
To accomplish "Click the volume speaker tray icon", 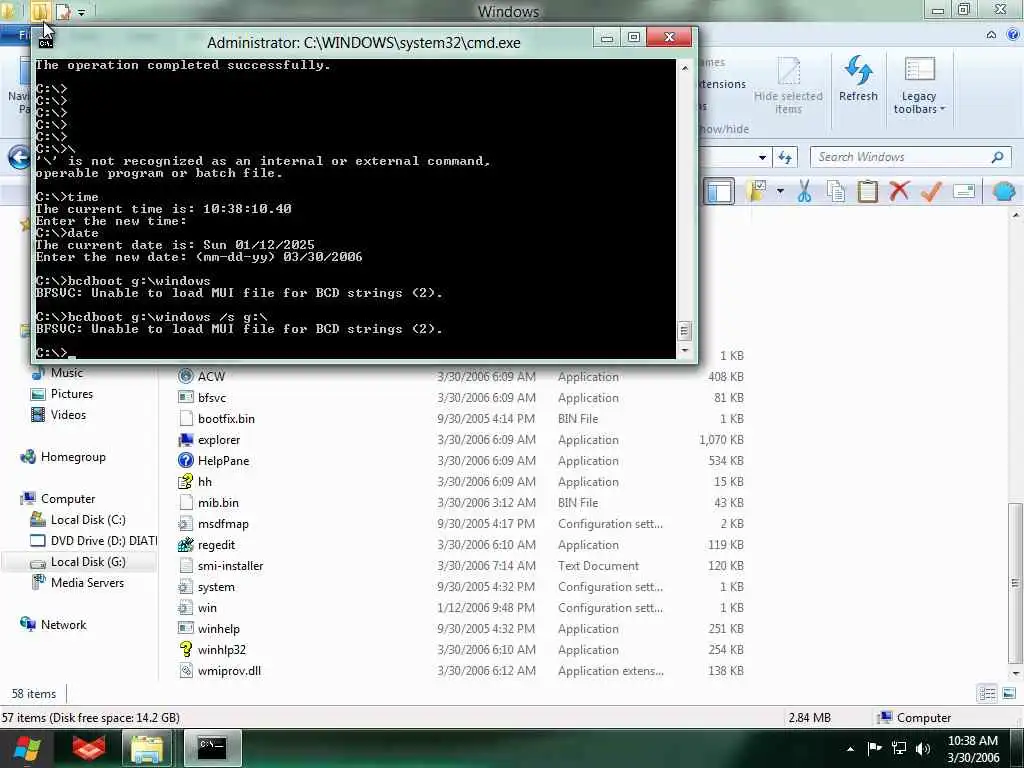I will pyautogui.click(x=922, y=748).
